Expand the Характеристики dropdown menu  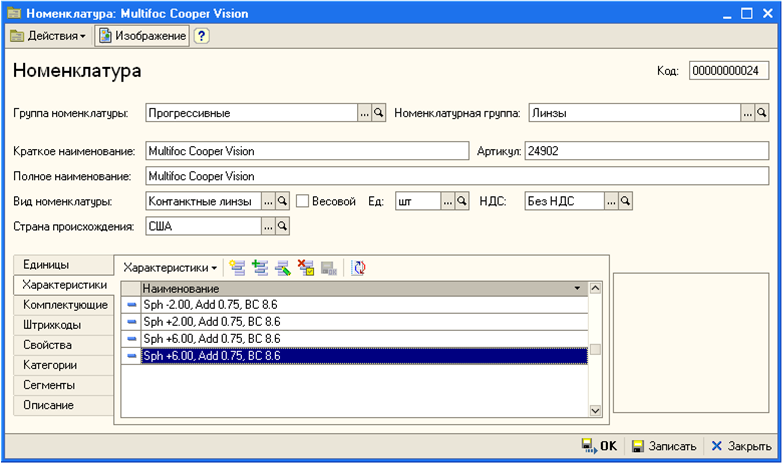pyautogui.click(x=170, y=268)
